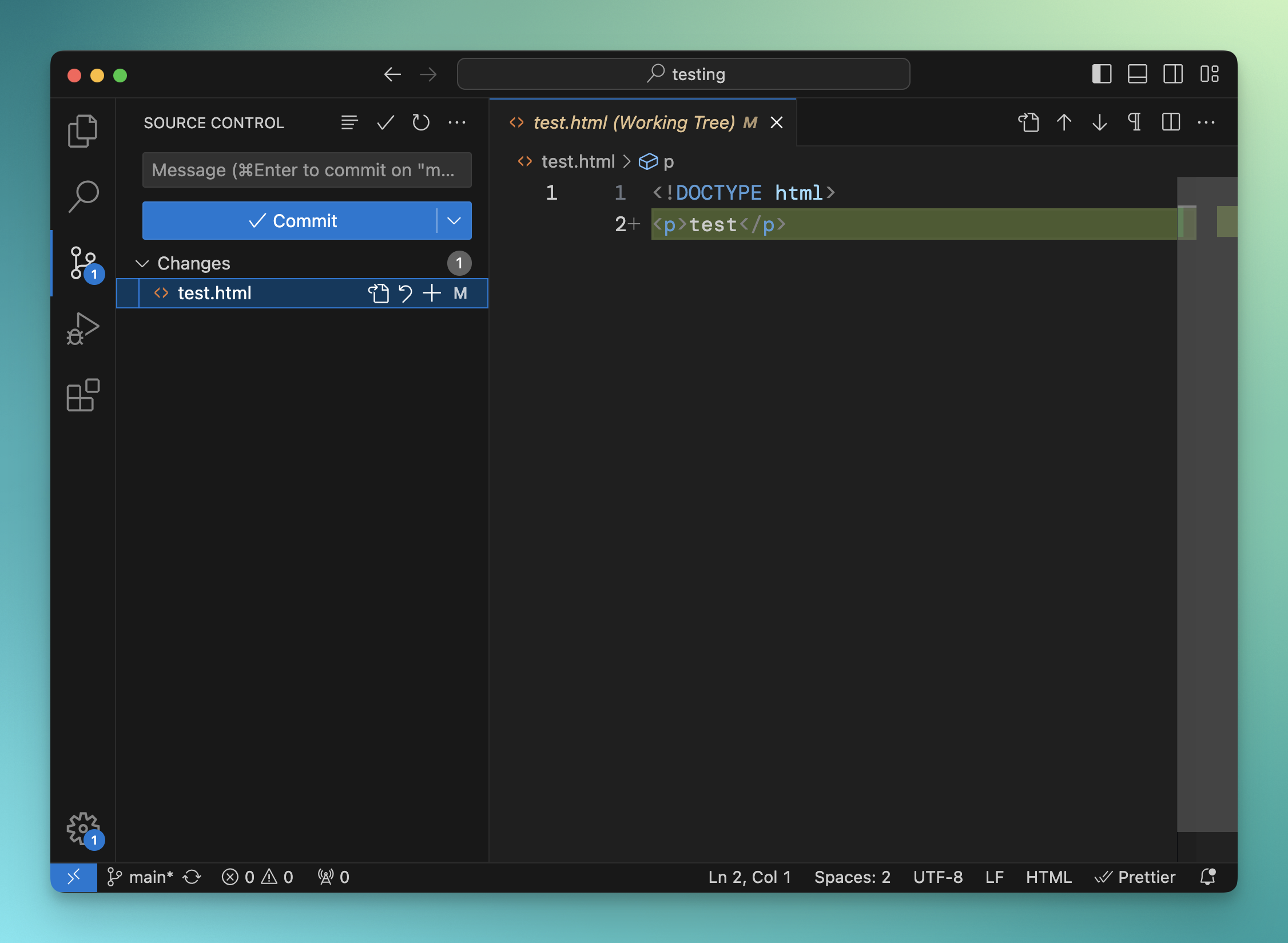The width and height of the screenshot is (1288, 943).
Task: Click the Refresh source control icon
Action: click(x=421, y=122)
